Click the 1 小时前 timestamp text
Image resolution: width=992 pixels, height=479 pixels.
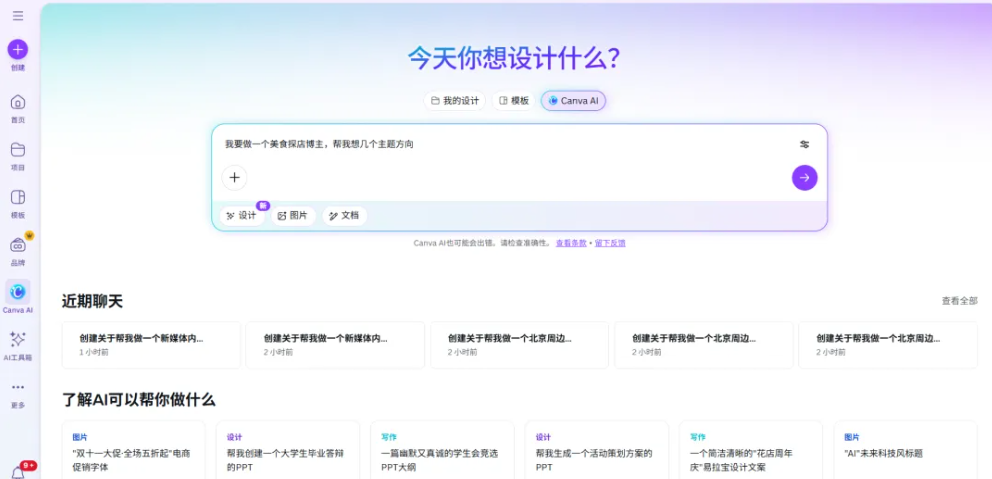(94, 352)
